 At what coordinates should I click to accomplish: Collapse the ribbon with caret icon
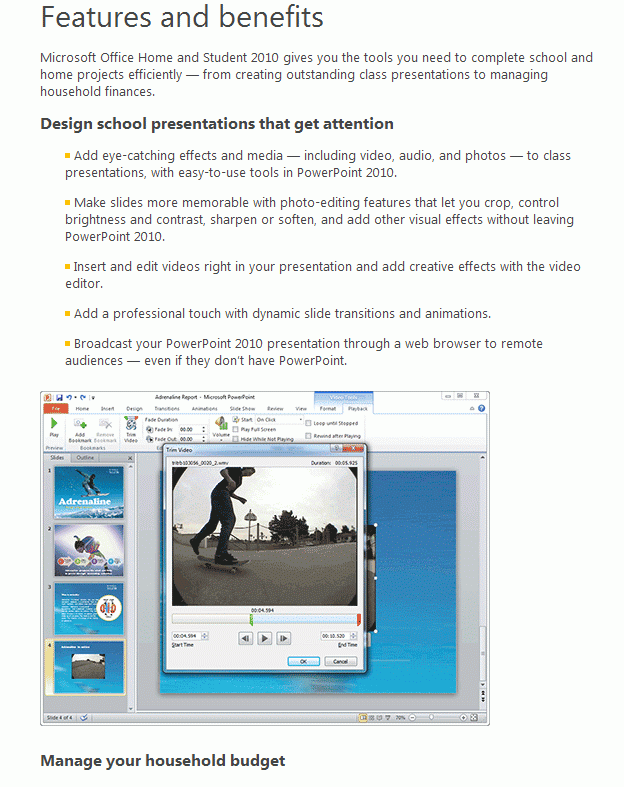[x=472, y=409]
